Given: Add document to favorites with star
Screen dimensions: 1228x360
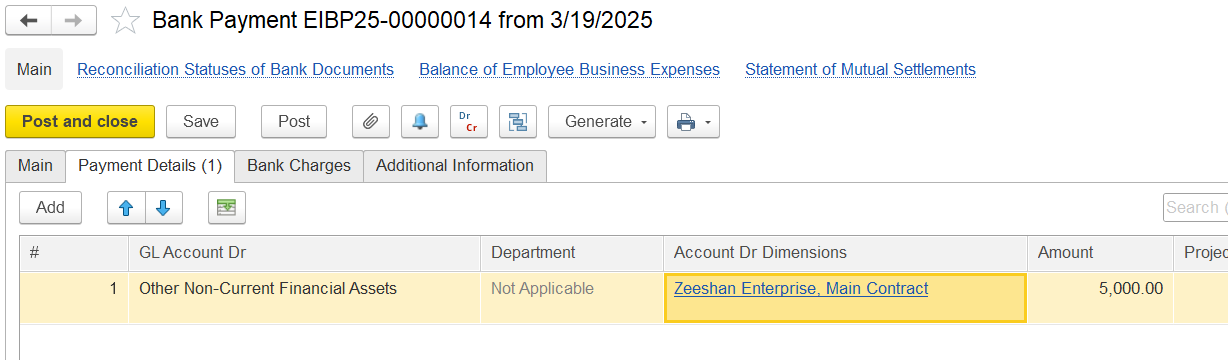Looking at the screenshot, I should [125, 21].
